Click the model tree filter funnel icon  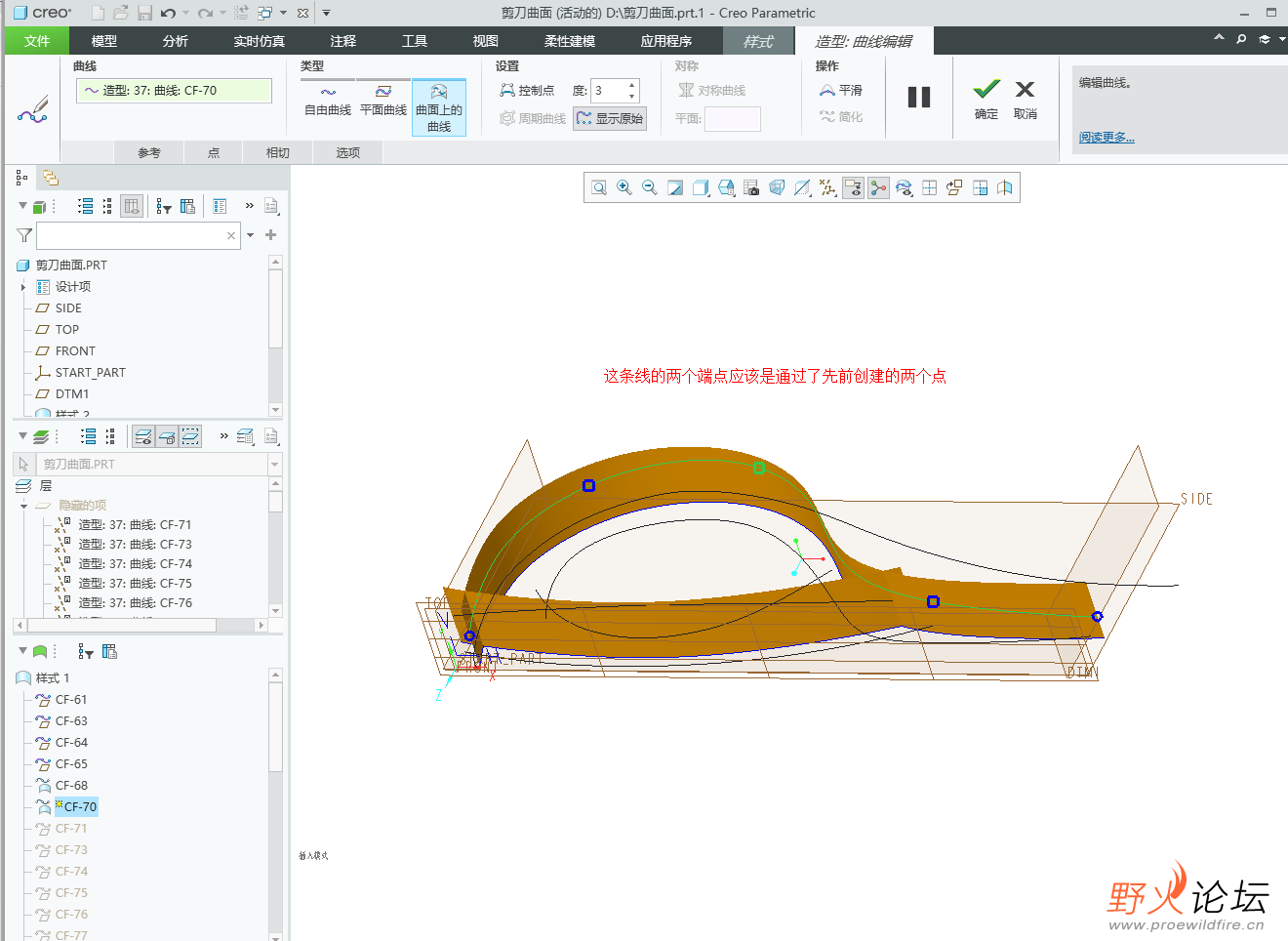[x=24, y=235]
